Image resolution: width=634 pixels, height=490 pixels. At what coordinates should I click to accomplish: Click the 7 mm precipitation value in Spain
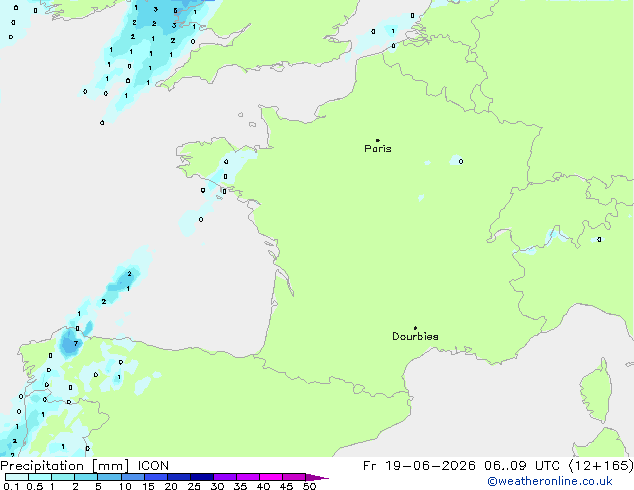point(75,344)
